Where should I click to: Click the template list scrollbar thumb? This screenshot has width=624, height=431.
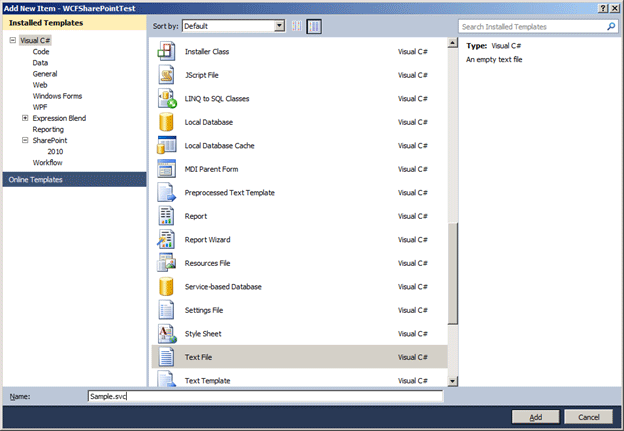pos(452,273)
